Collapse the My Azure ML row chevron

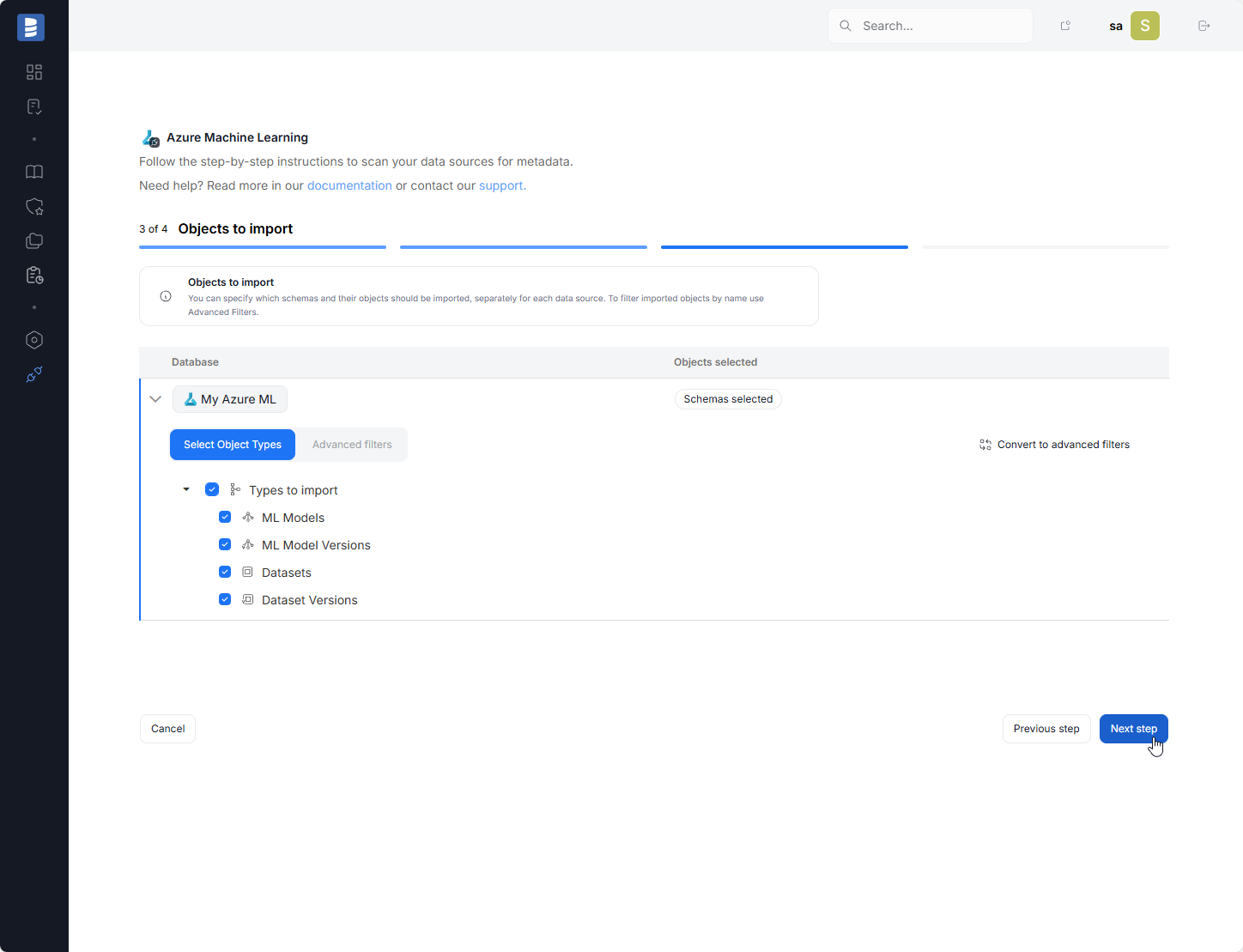click(155, 399)
